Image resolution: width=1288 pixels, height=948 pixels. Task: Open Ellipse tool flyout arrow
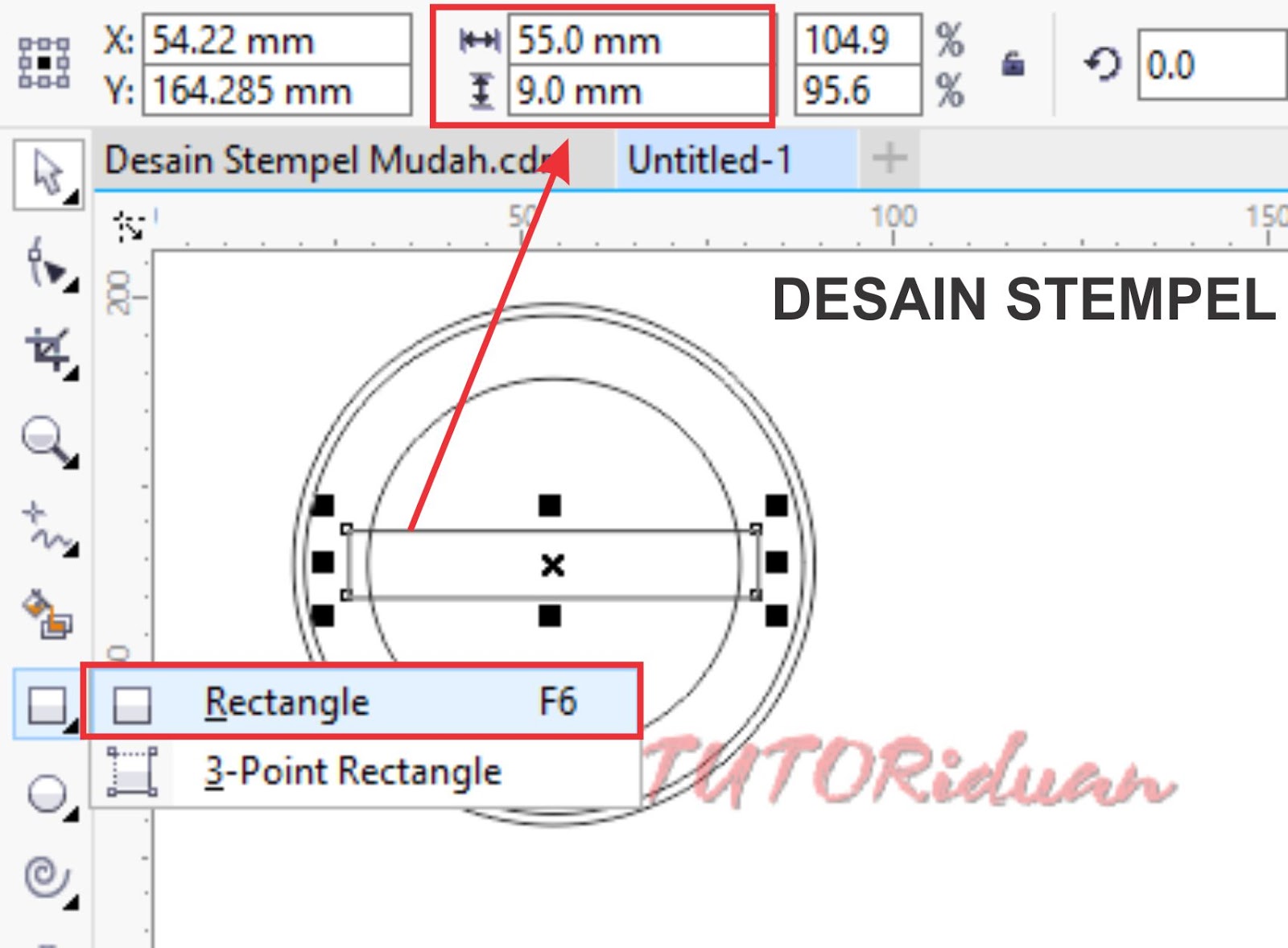click(72, 815)
